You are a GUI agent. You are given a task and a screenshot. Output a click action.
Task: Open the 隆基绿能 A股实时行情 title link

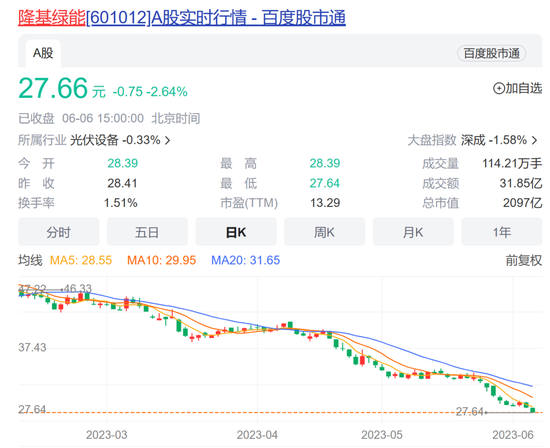182,18
